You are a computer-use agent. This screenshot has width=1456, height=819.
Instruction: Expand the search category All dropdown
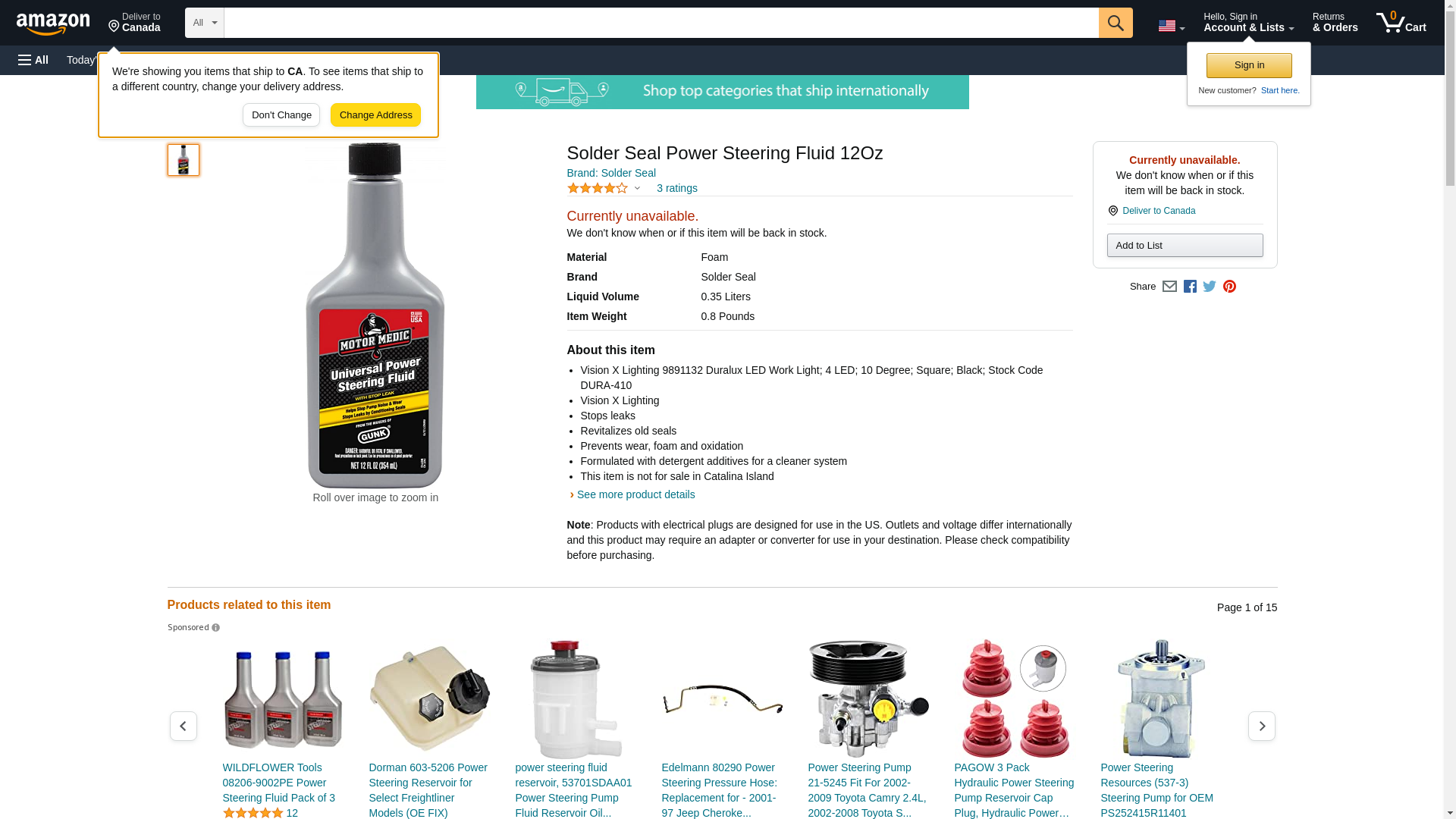(204, 23)
